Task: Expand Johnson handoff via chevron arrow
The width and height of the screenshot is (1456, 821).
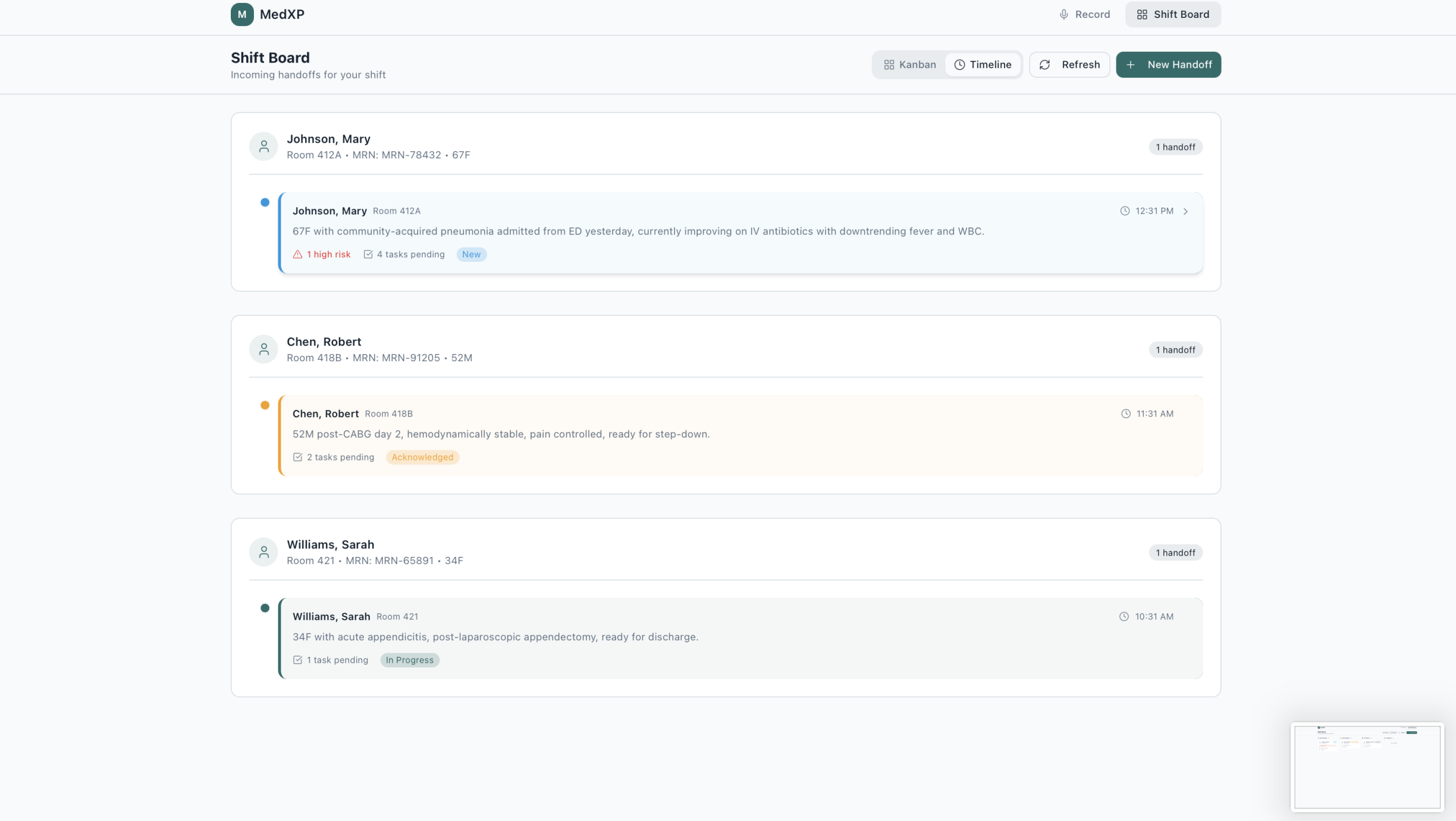Action: (1185, 211)
